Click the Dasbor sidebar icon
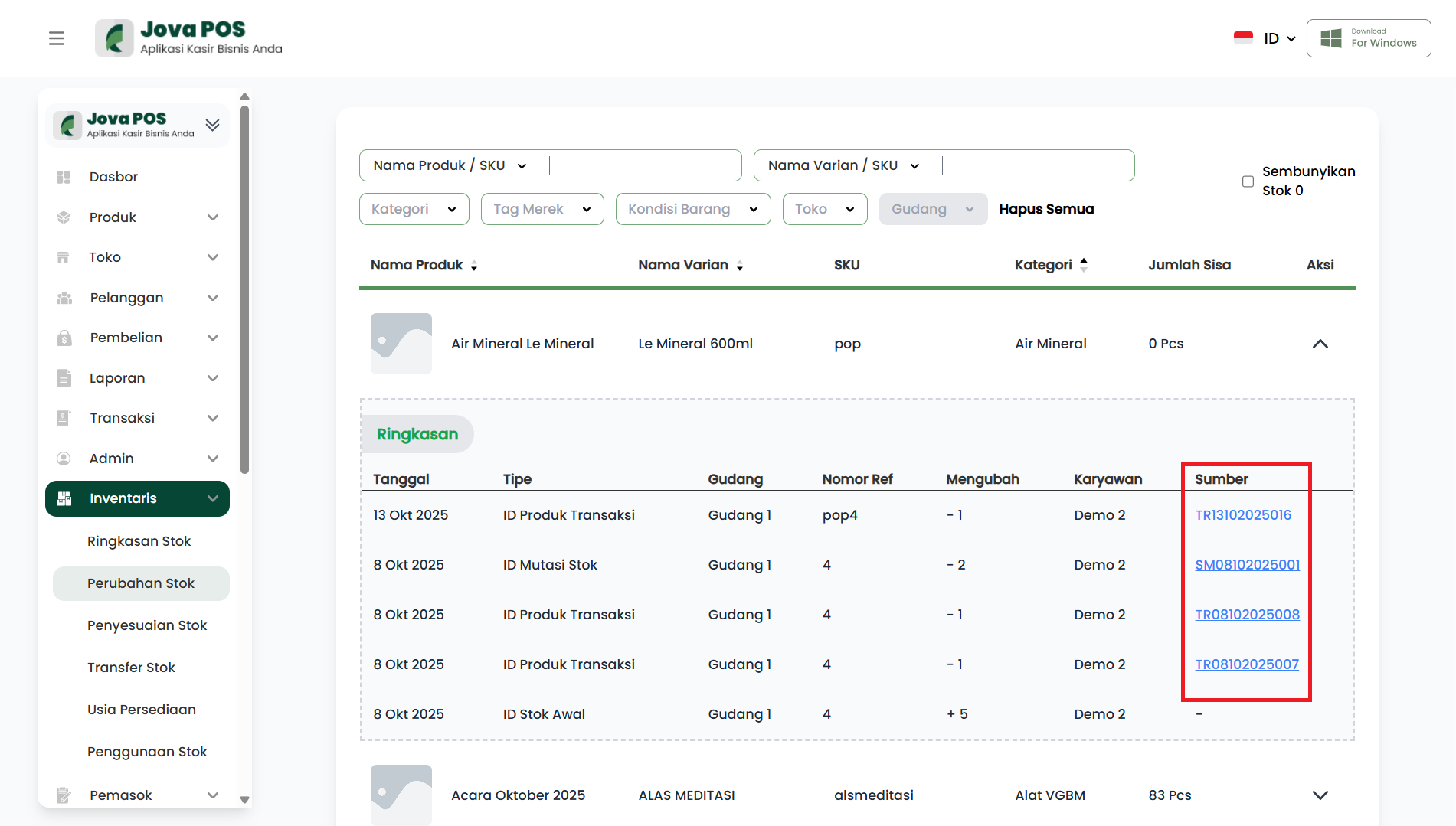Screen dimensions: 1456x826 tap(64, 177)
